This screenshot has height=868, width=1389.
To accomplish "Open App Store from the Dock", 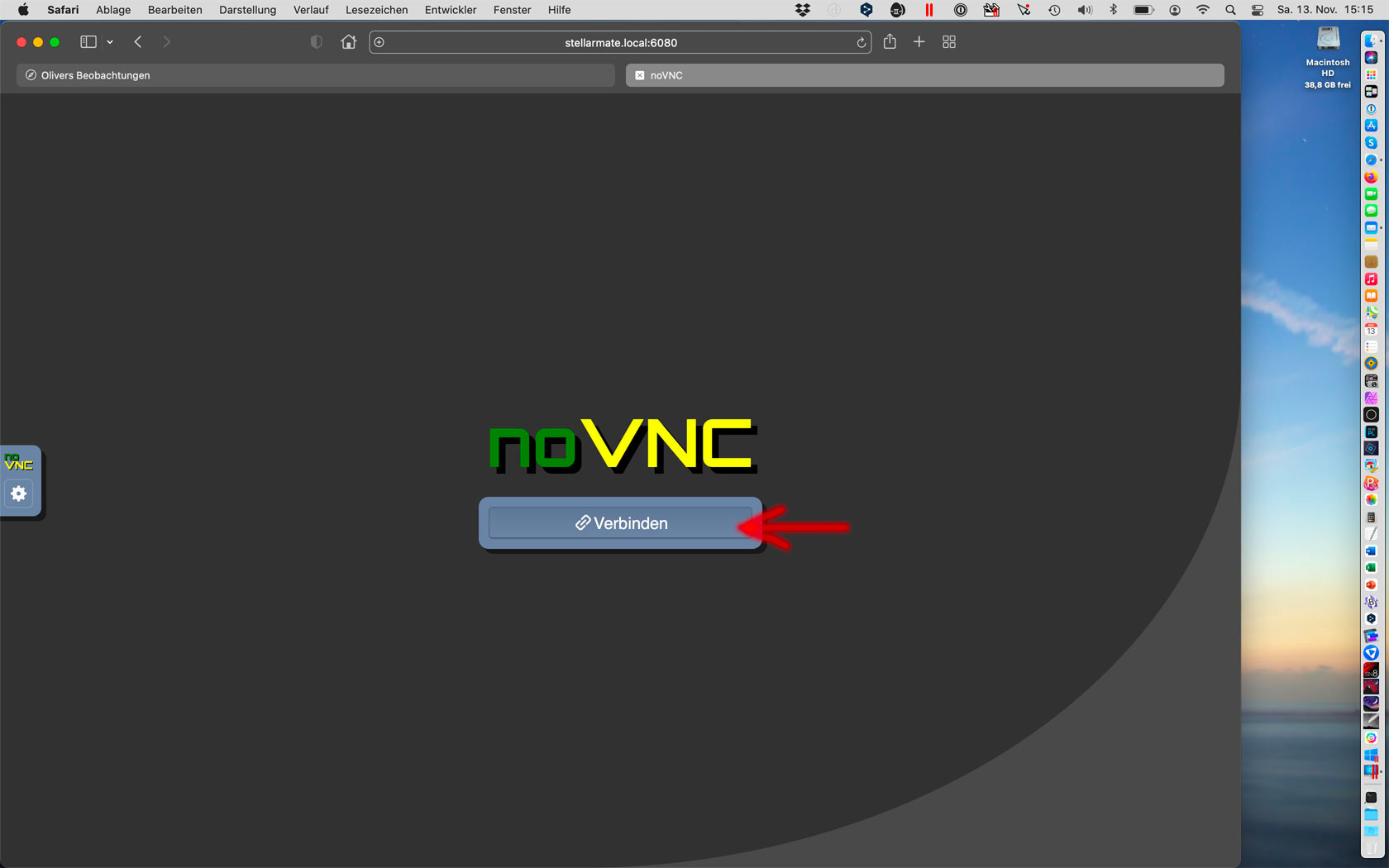I will click(1371, 126).
